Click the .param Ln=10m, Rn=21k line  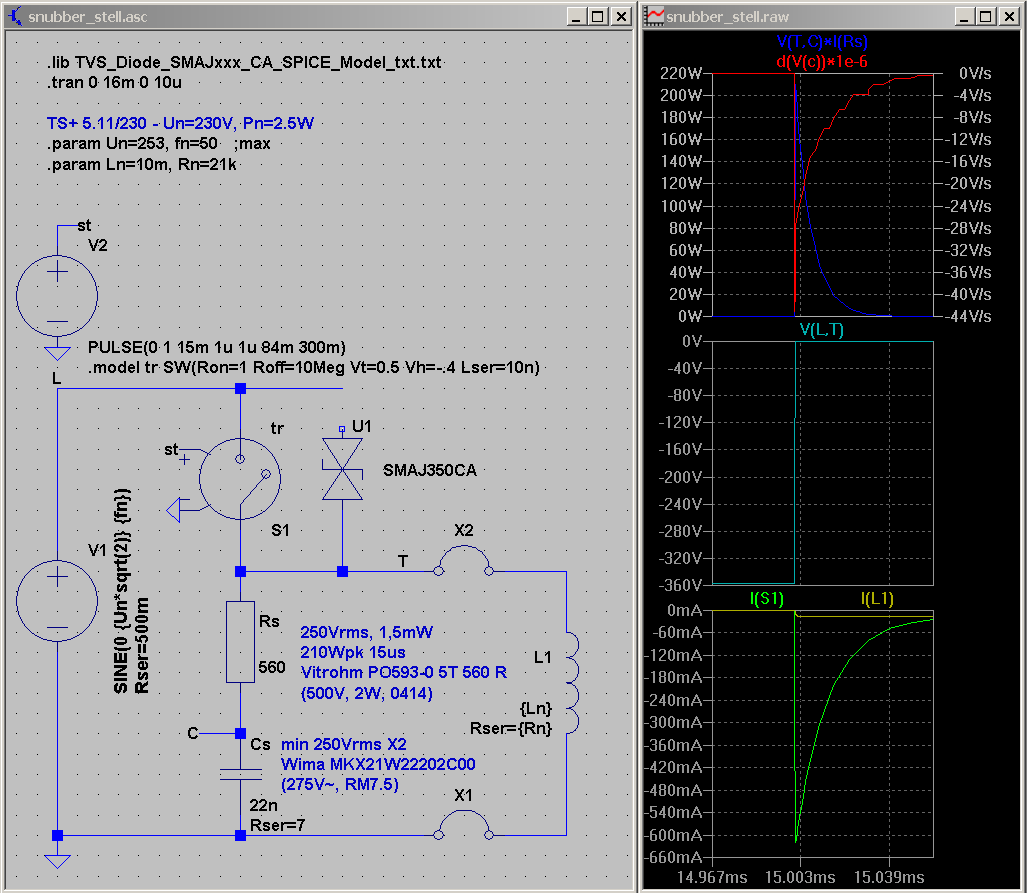coord(141,164)
